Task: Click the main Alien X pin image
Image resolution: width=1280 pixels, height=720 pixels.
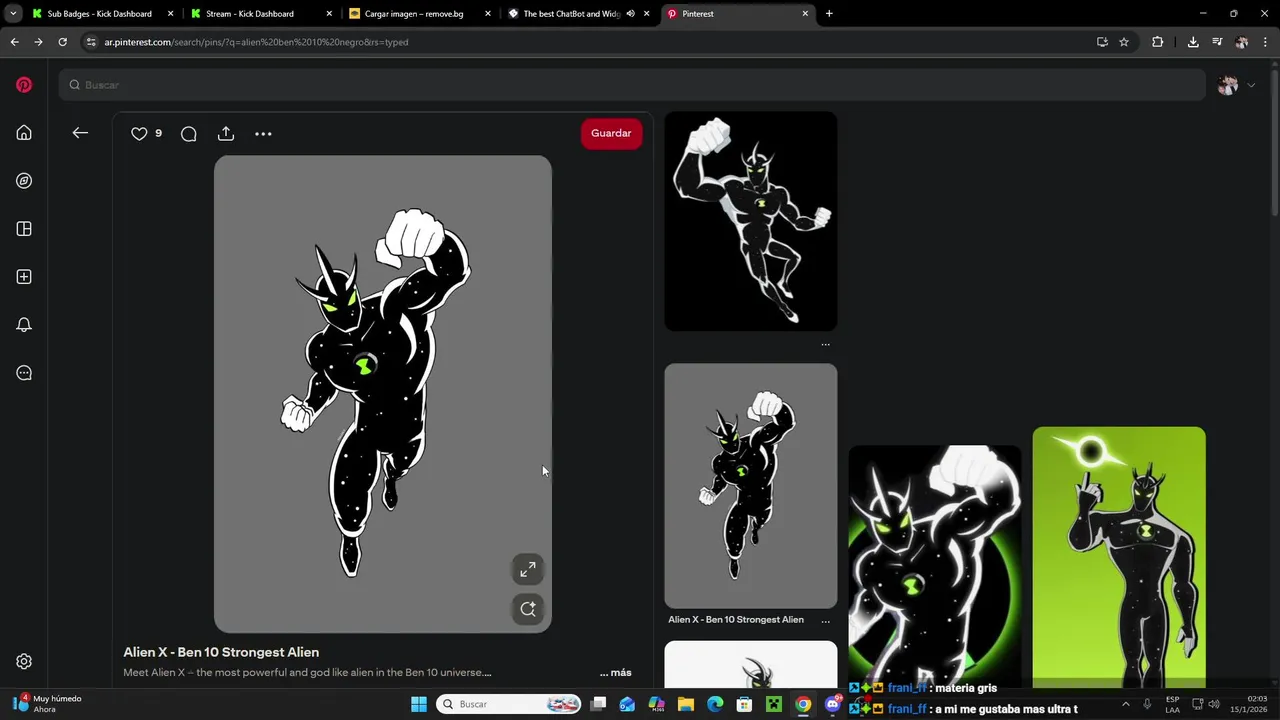Action: [x=382, y=394]
